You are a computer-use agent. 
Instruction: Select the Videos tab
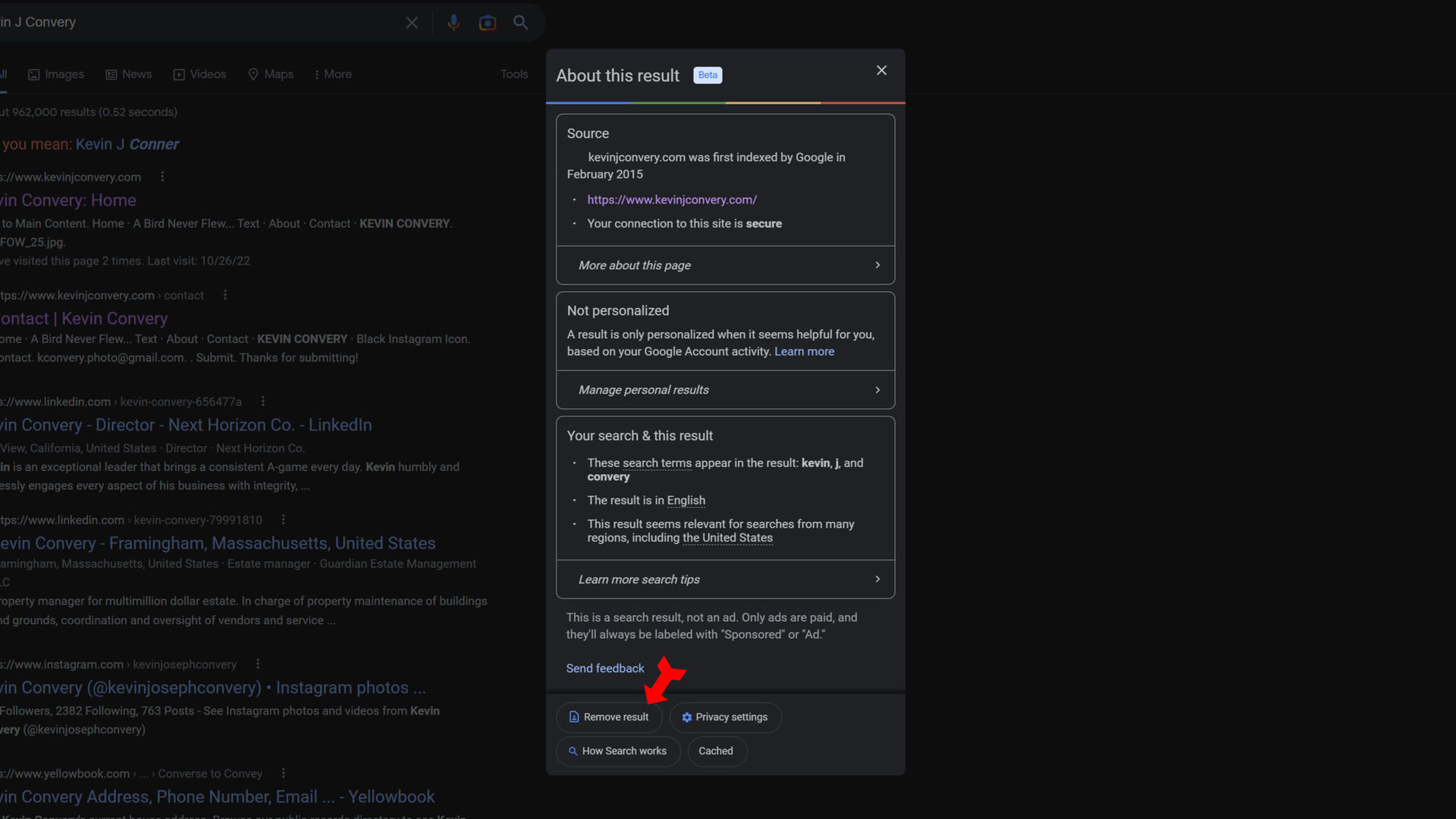click(199, 73)
